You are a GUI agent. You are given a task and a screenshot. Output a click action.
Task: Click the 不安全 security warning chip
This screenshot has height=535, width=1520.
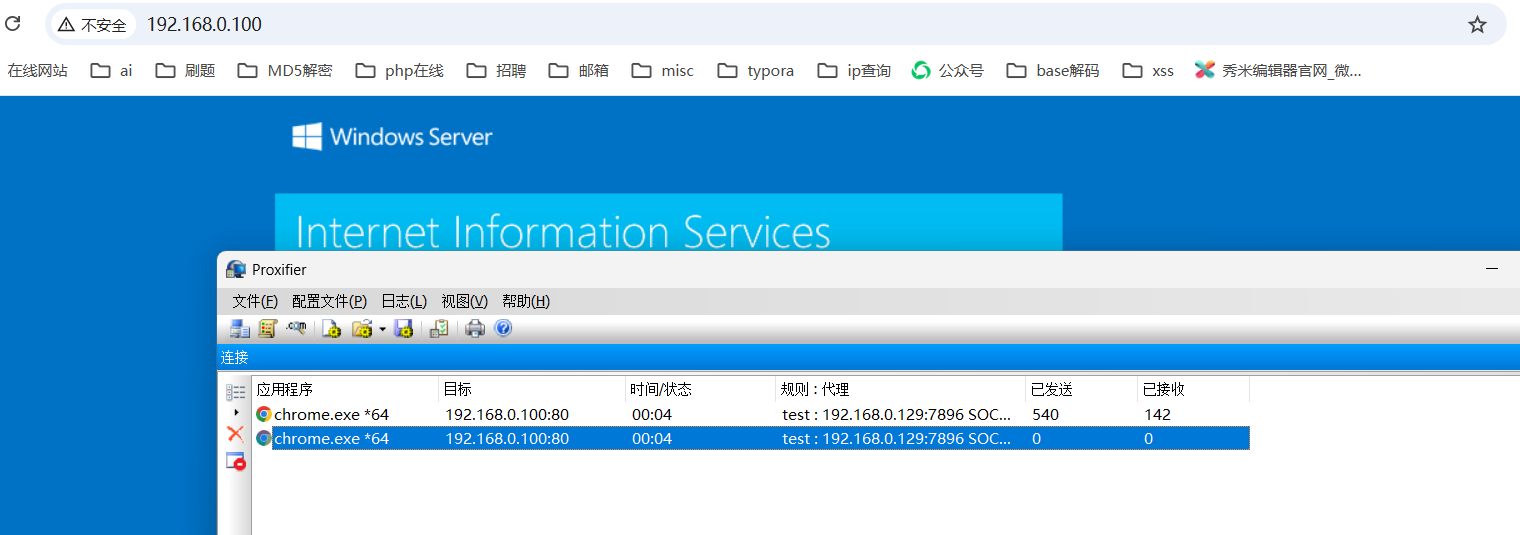pos(92,24)
